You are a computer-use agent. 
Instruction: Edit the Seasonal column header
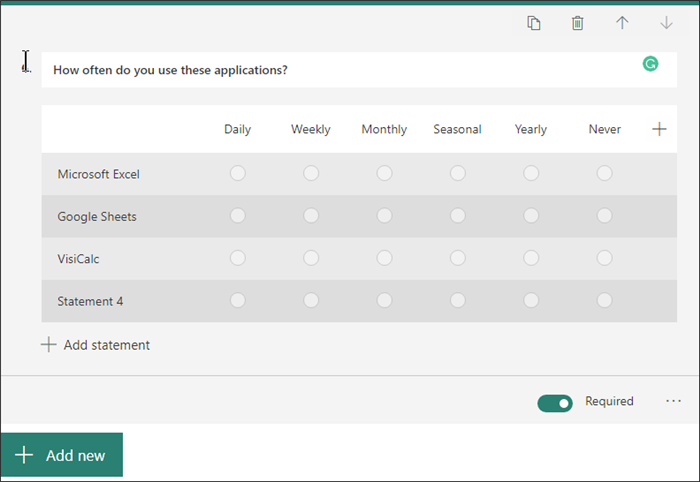457,129
